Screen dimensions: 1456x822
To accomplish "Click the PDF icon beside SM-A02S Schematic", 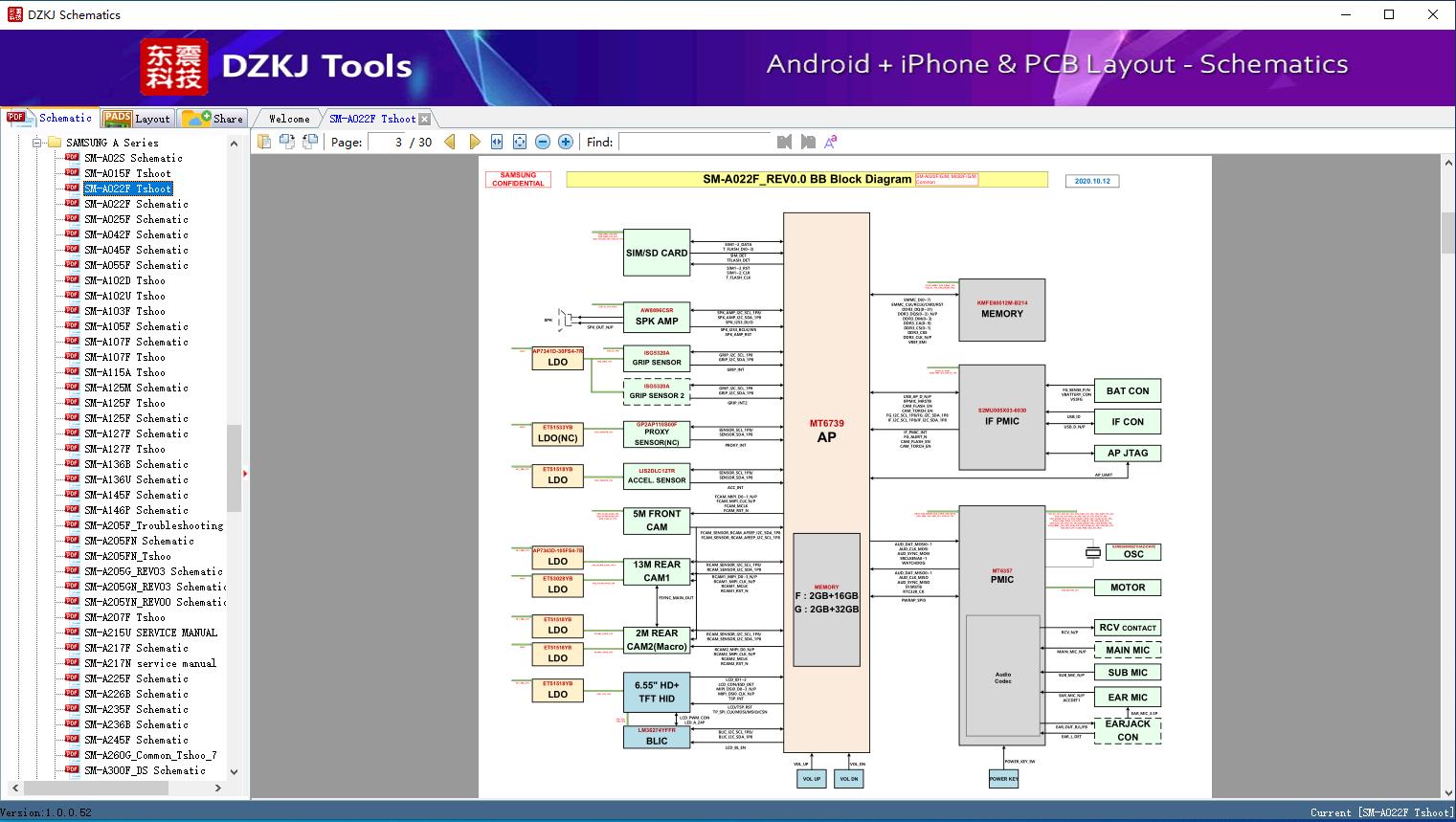I will pos(72,158).
